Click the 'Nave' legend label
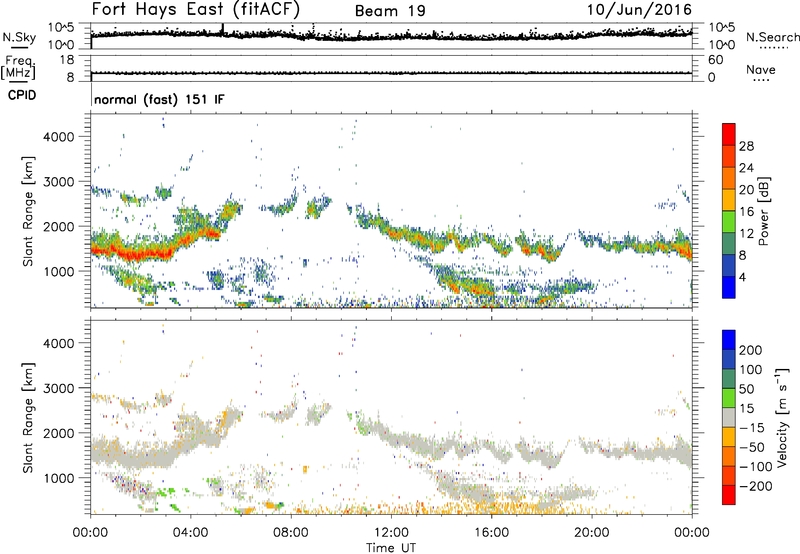 760,70
